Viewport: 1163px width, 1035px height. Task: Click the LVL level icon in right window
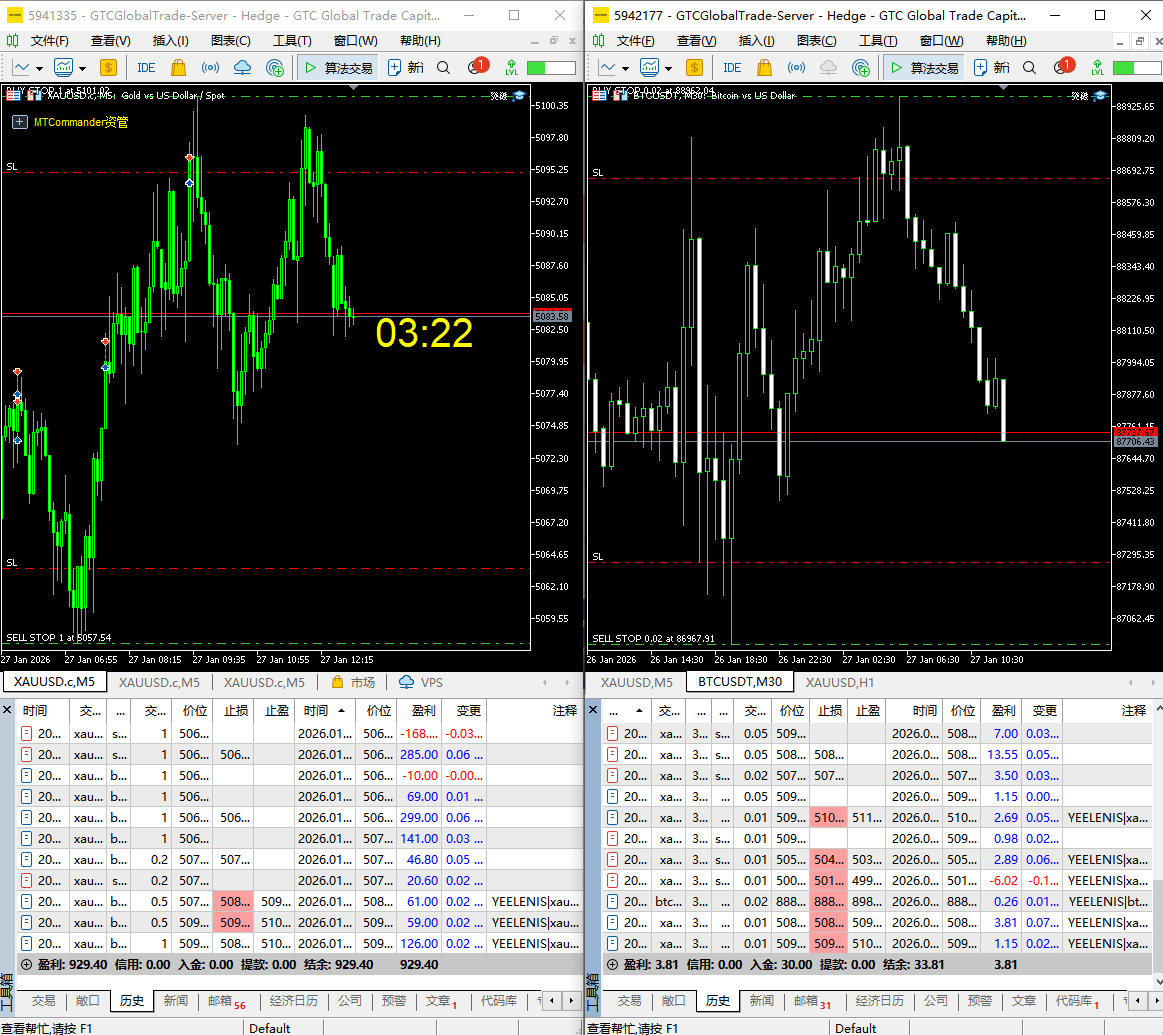point(1098,68)
